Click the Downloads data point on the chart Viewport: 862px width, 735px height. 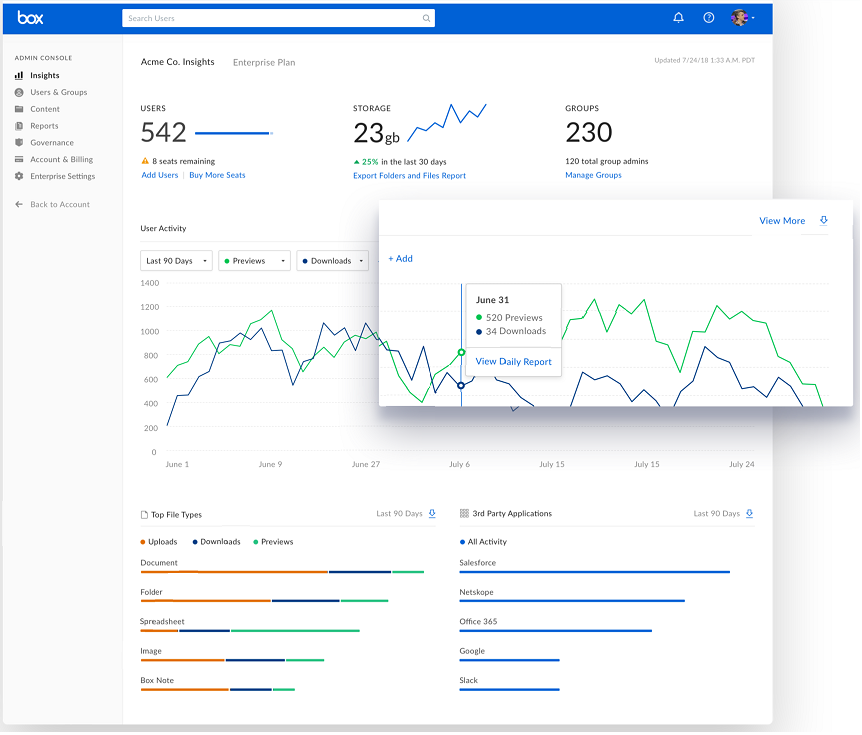coord(461,386)
